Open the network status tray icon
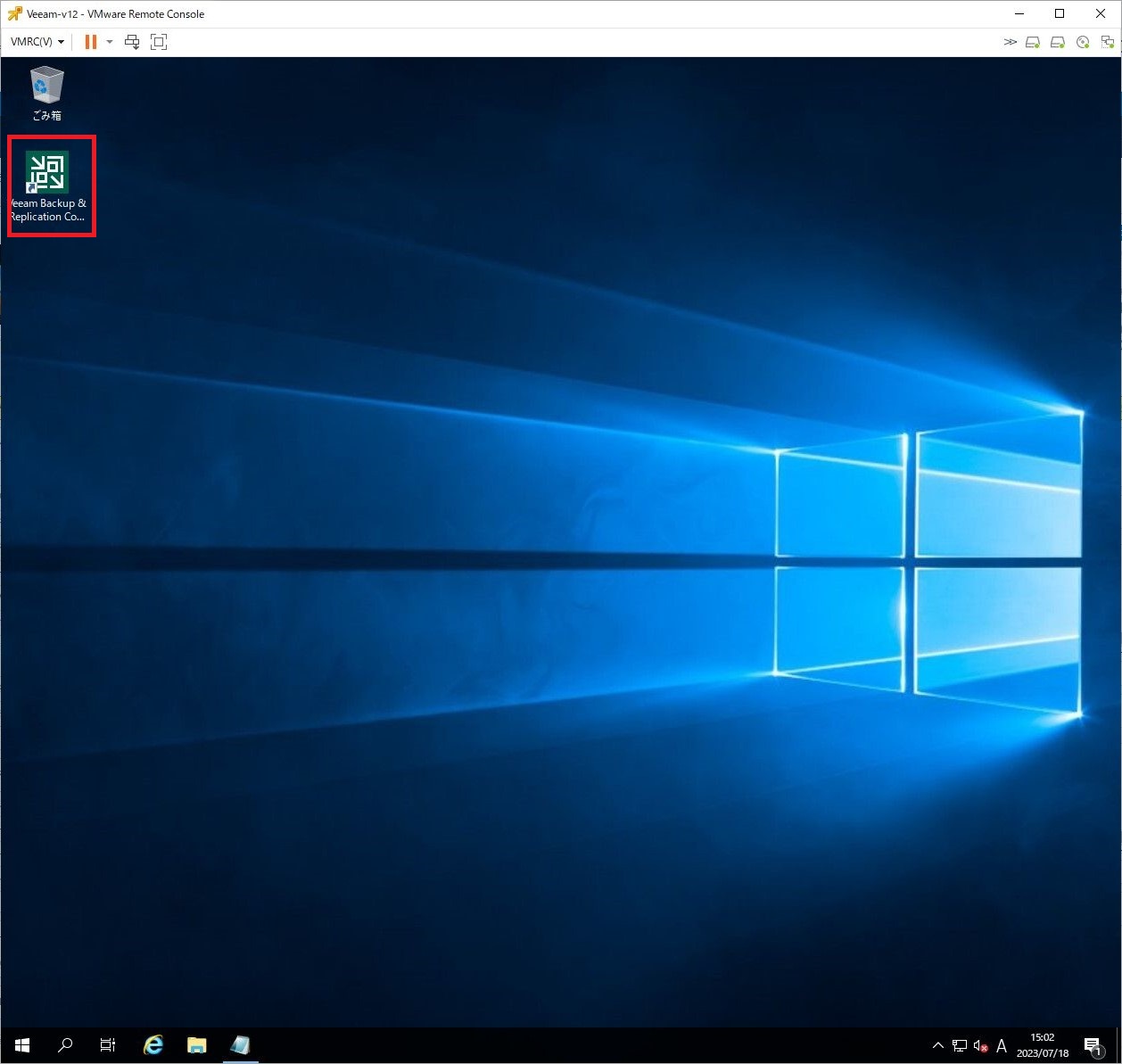Image resolution: width=1122 pixels, height=1064 pixels. 960,1045
